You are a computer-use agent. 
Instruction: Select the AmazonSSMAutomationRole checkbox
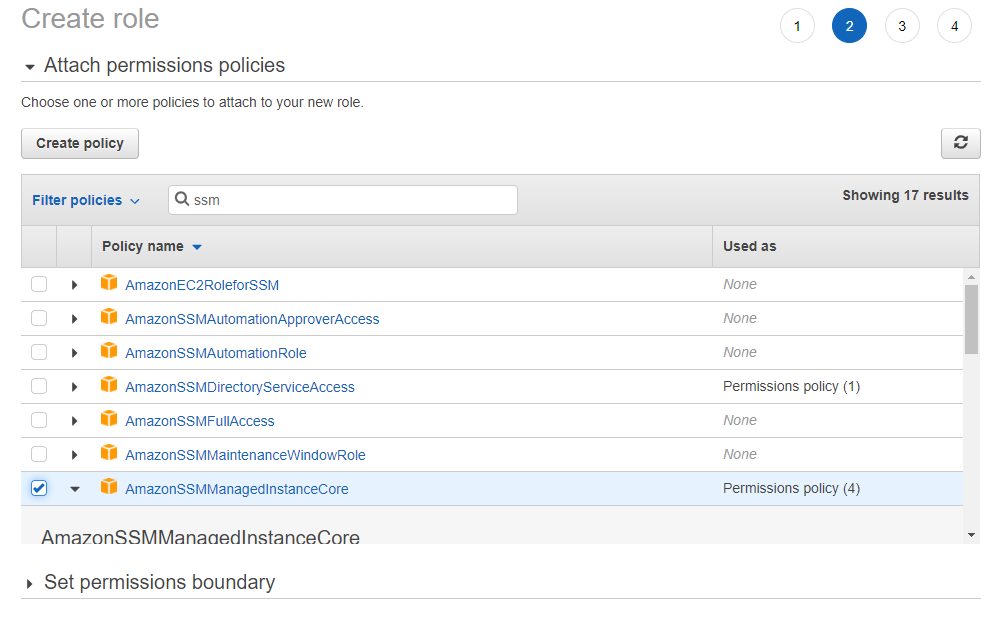tap(39, 352)
